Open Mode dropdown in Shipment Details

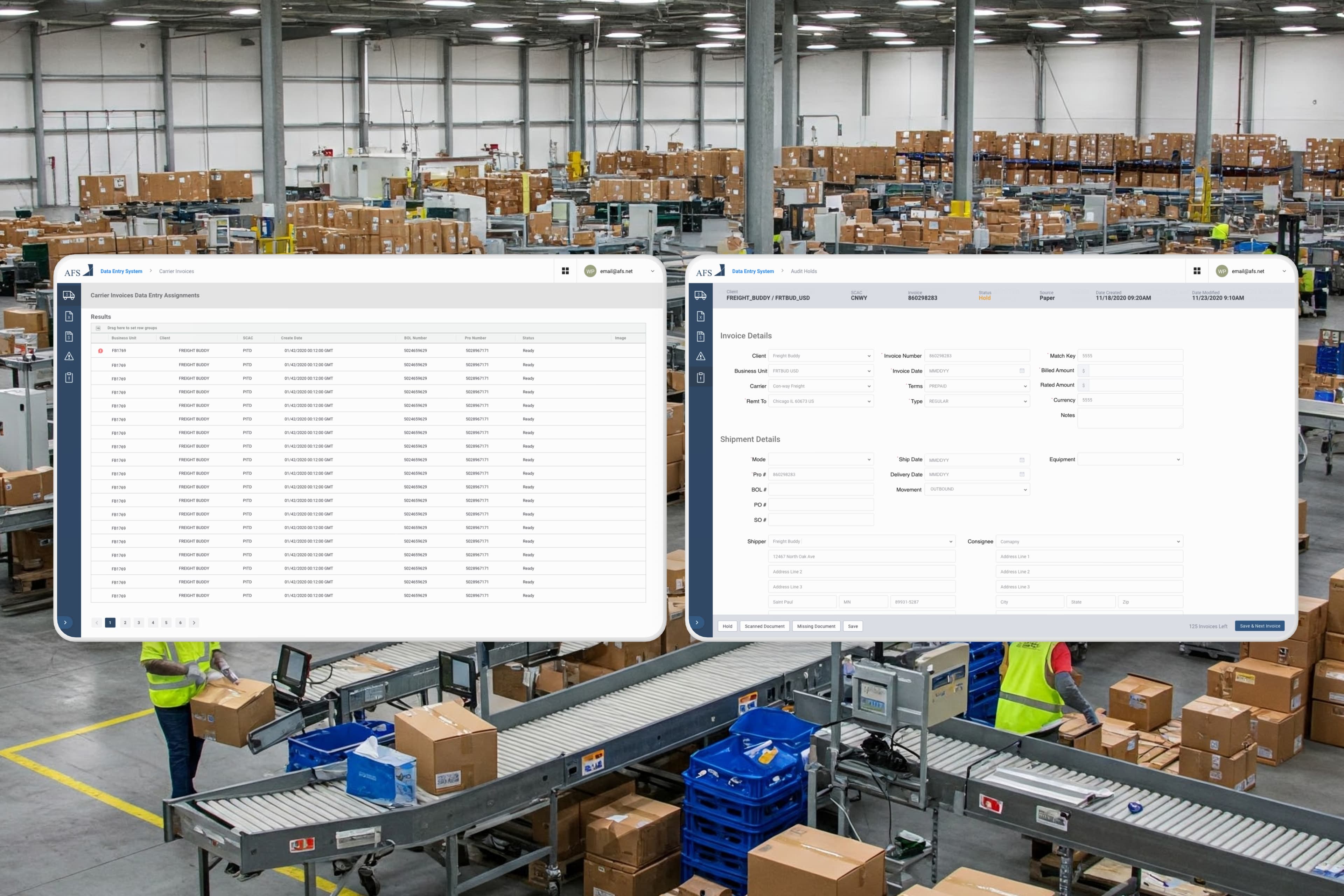820,460
